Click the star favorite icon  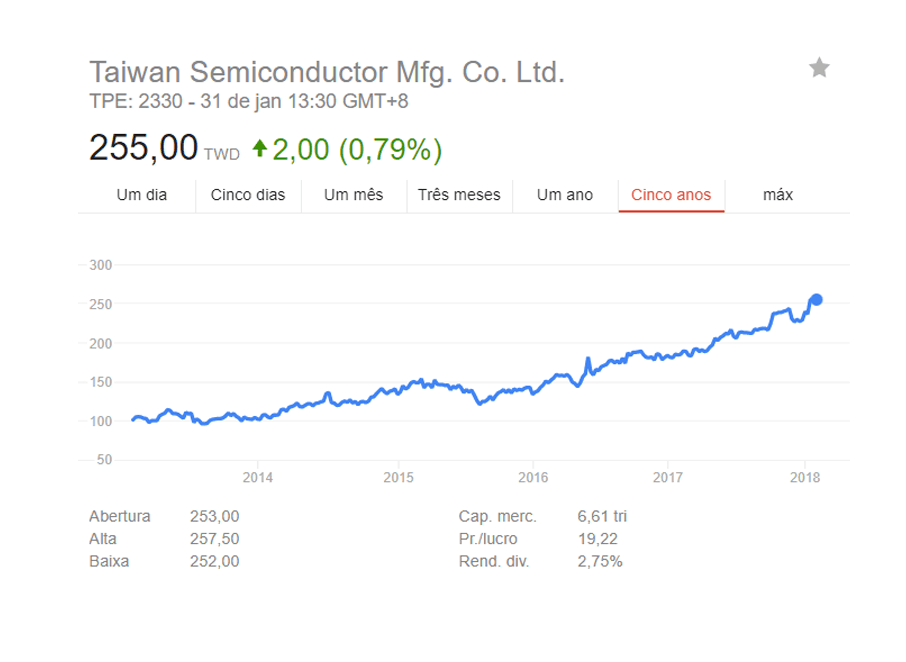[x=819, y=68]
